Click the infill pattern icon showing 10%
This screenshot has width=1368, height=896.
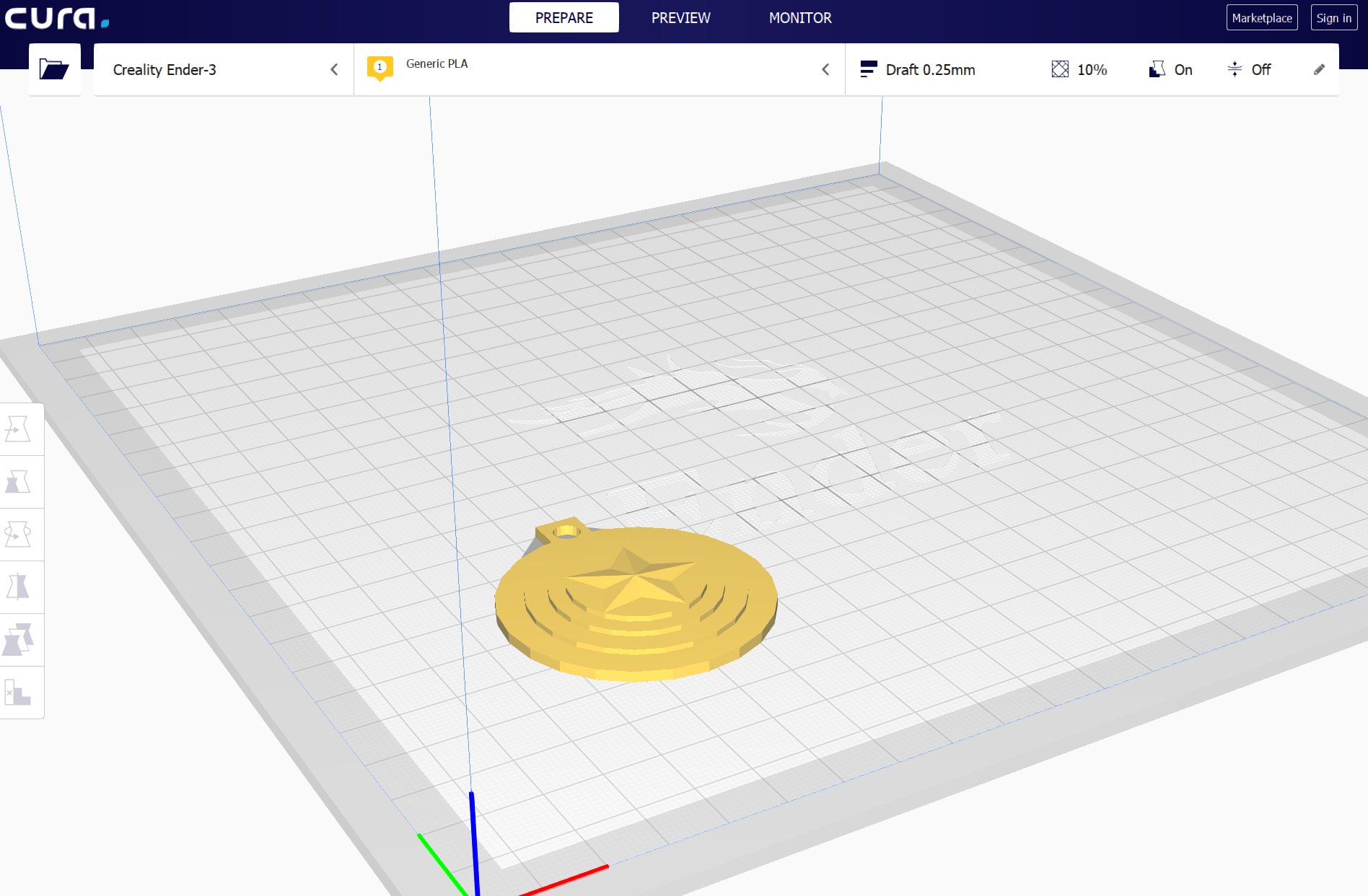click(x=1060, y=69)
